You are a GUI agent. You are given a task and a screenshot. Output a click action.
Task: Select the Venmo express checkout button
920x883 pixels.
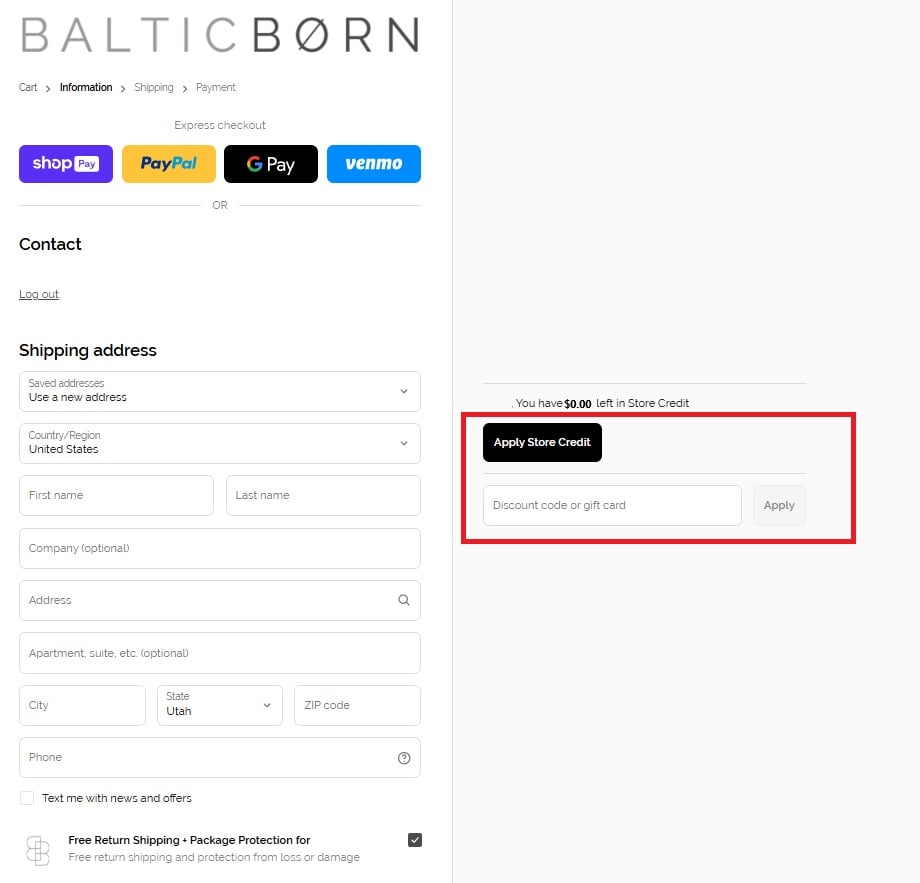[373, 164]
